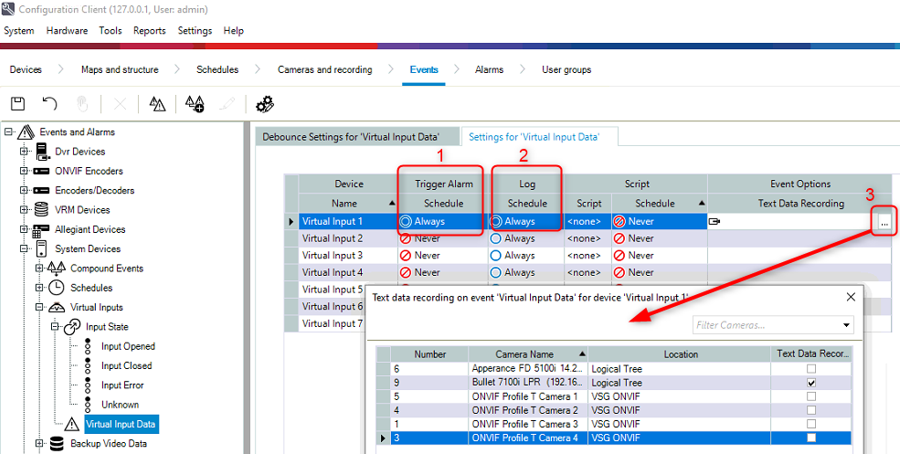The image size is (900, 454).
Task: Open the Hardware menu
Action: [66, 31]
